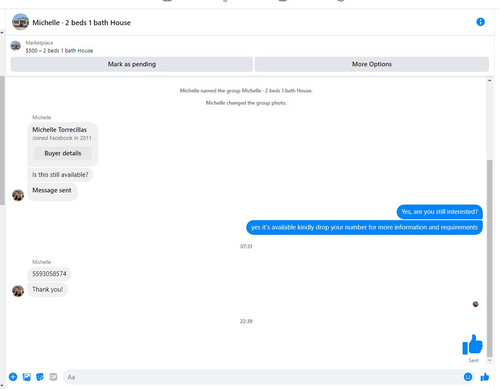Mark the listing as pending
Viewport: 500px width, 389px height.
pos(132,64)
